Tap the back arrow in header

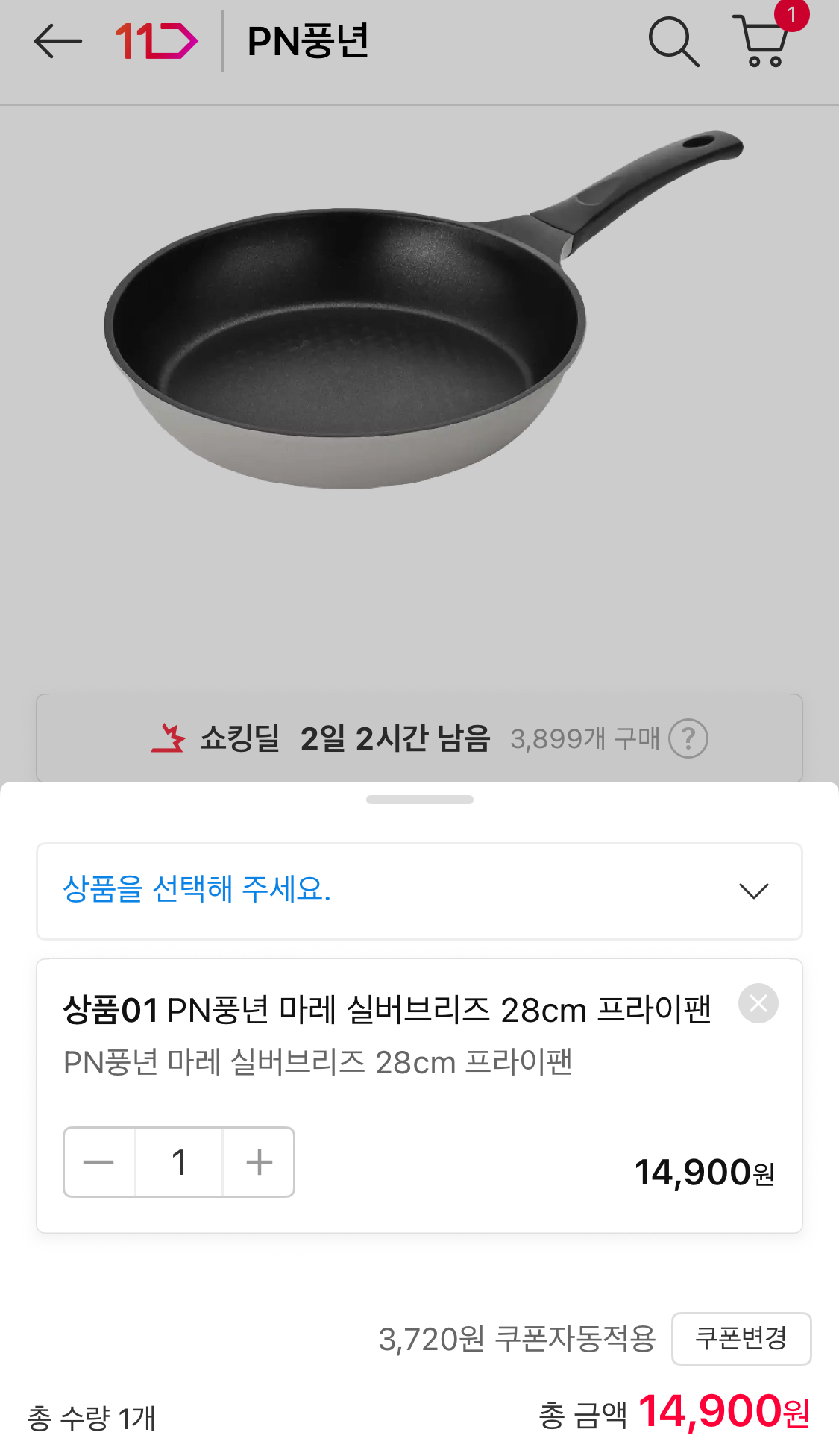57,41
